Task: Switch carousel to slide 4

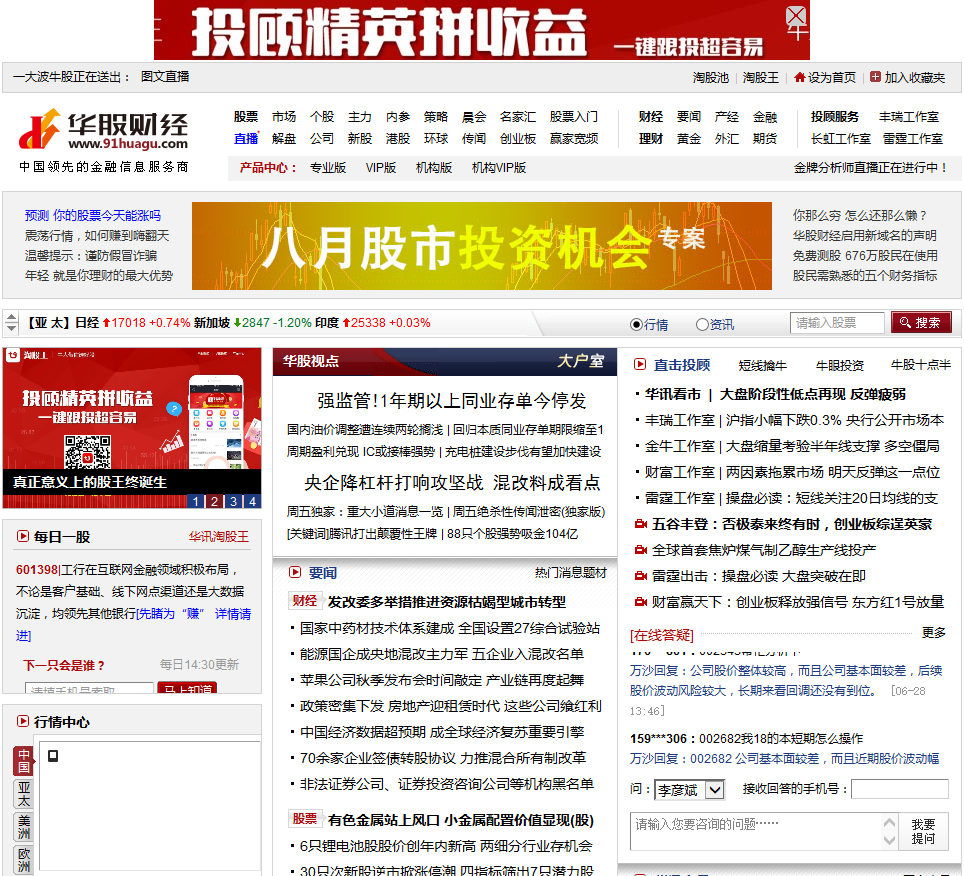Action: point(252,501)
